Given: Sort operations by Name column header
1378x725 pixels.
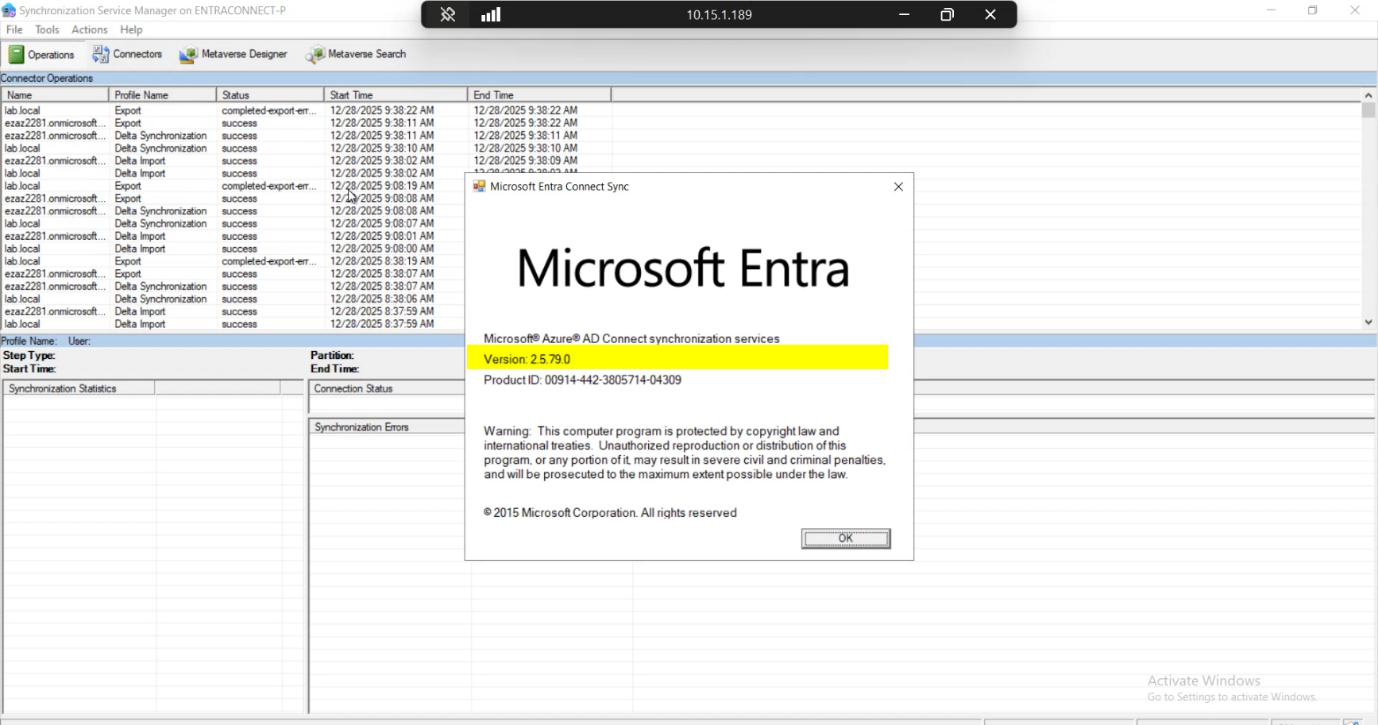Looking at the screenshot, I should [x=55, y=95].
